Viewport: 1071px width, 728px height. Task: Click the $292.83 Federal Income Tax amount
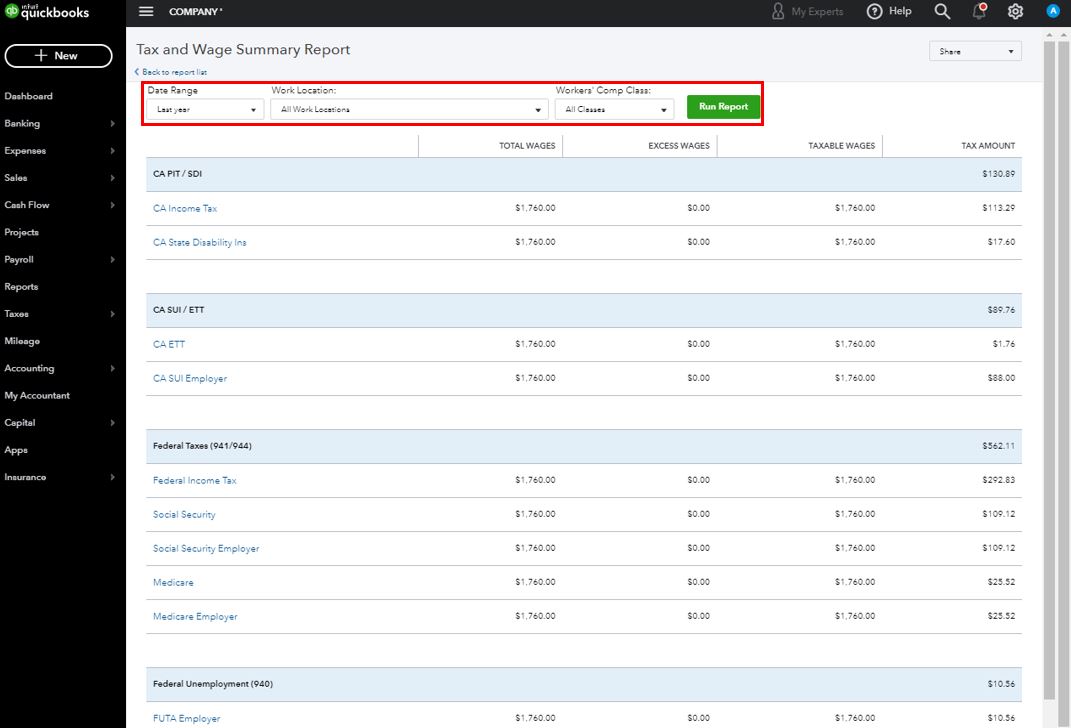click(998, 480)
